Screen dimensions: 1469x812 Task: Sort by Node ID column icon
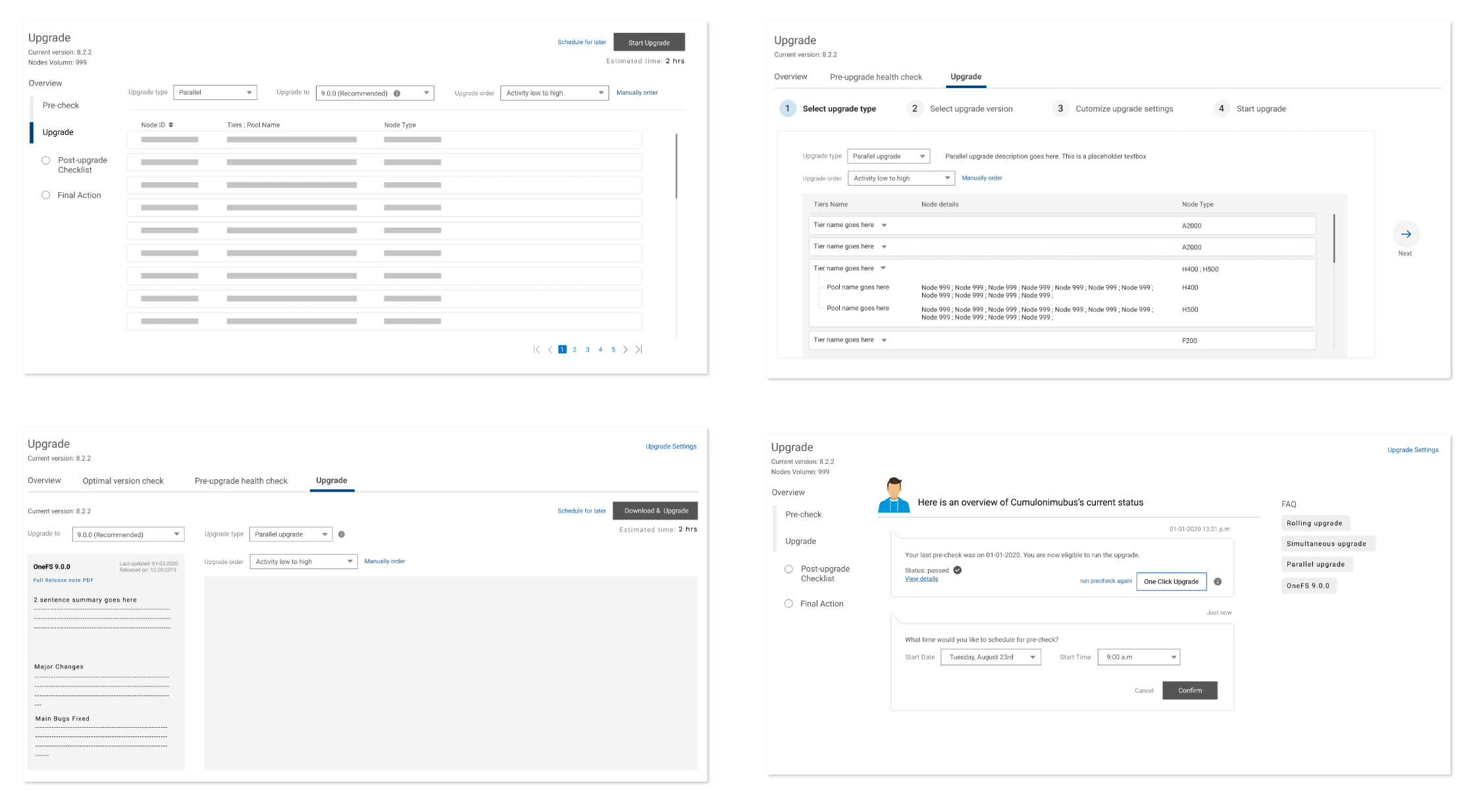[171, 125]
